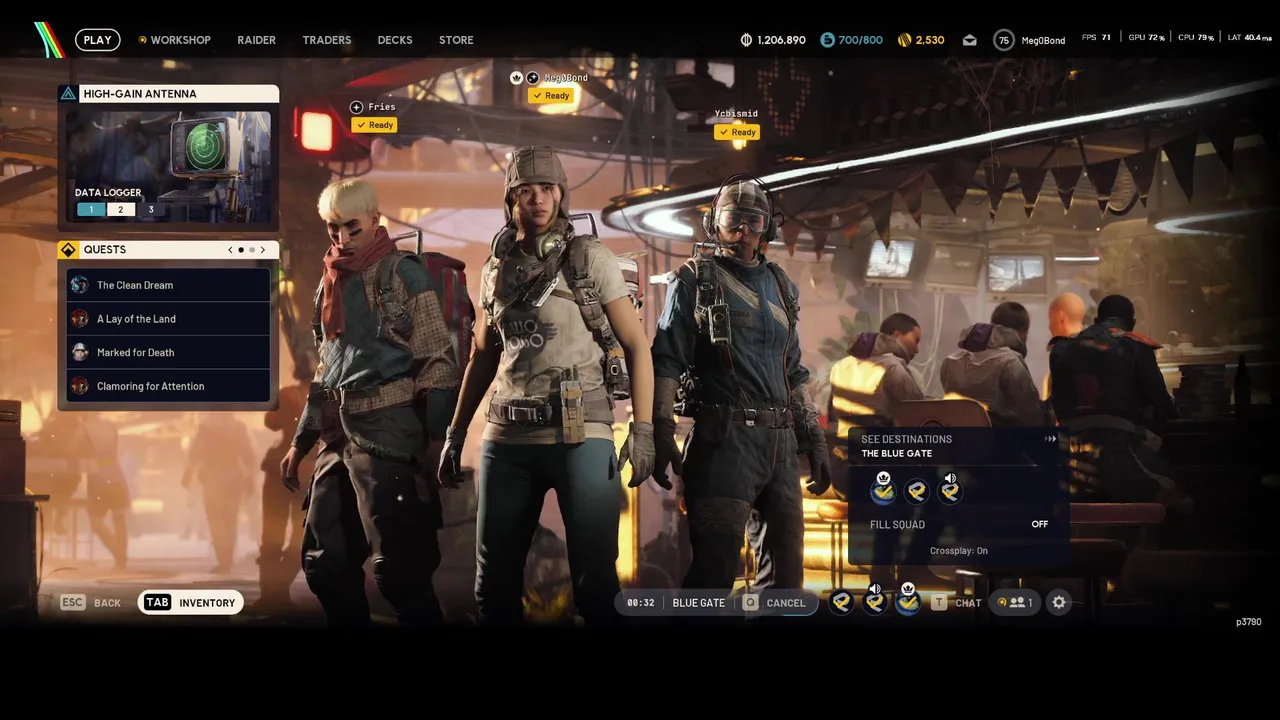This screenshot has height=720, width=1280.
Task: Click the plus icon beside Fries
Action: tap(356, 107)
